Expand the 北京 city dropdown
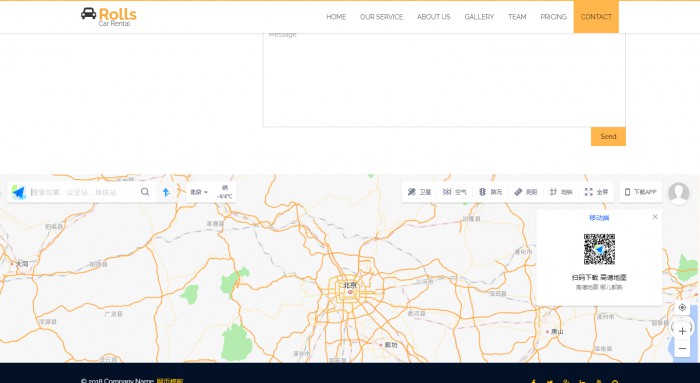Viewport: 700px width, 383px height. tap(199, 192)
